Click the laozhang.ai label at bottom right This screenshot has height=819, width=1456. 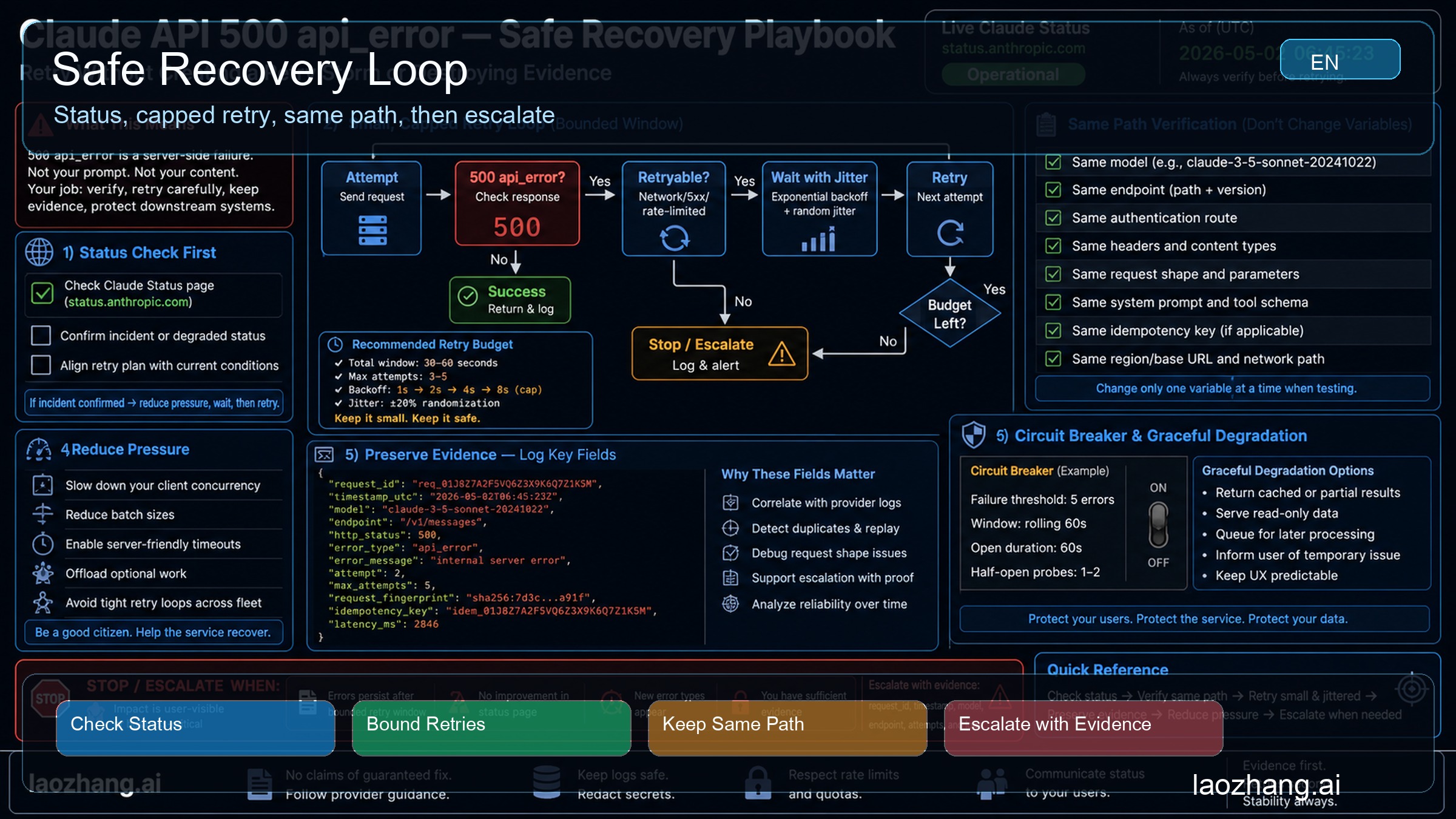pyautogui.click(x=1266, y=784)
